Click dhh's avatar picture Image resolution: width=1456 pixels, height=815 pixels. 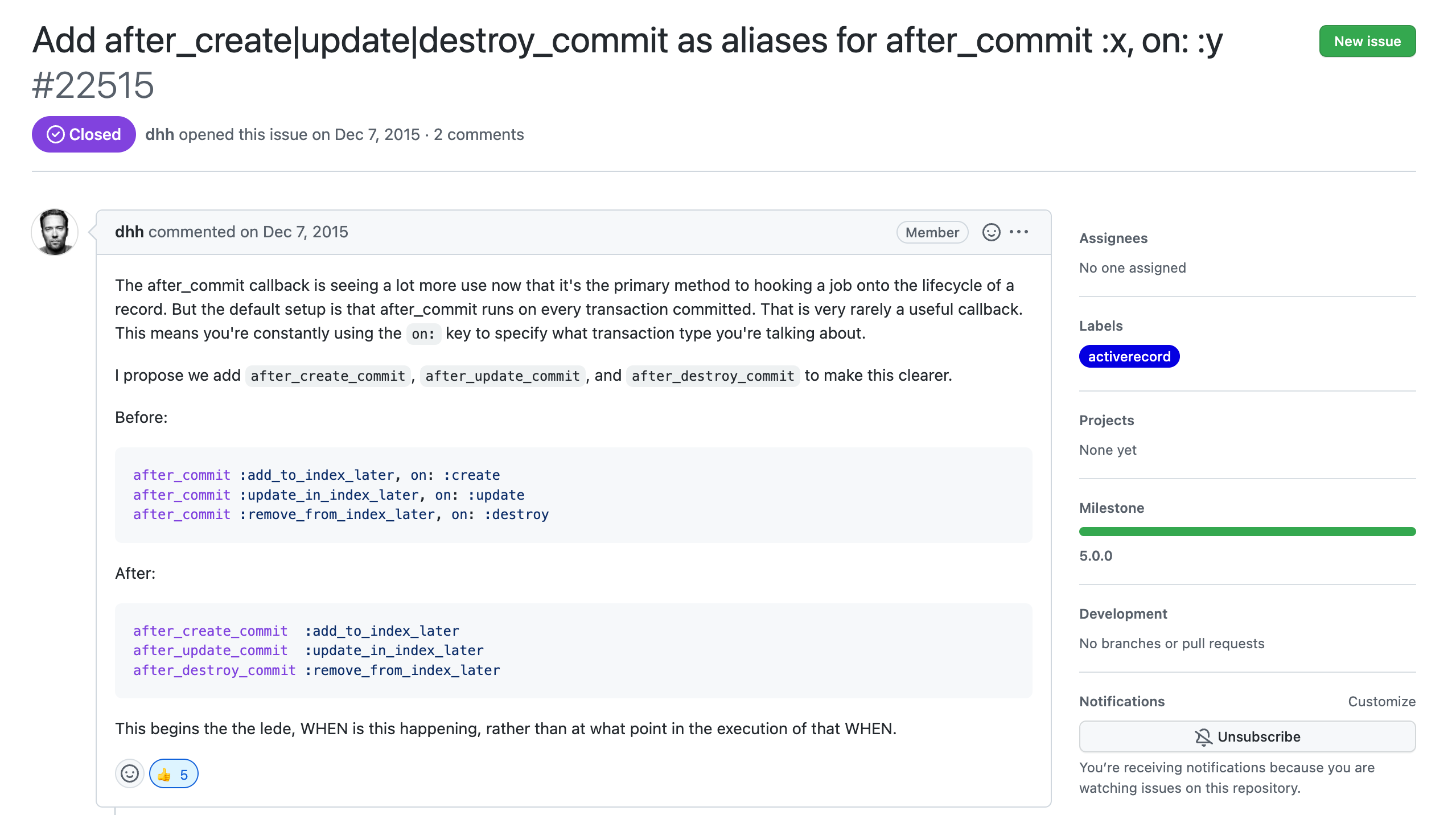pos(55,232)
